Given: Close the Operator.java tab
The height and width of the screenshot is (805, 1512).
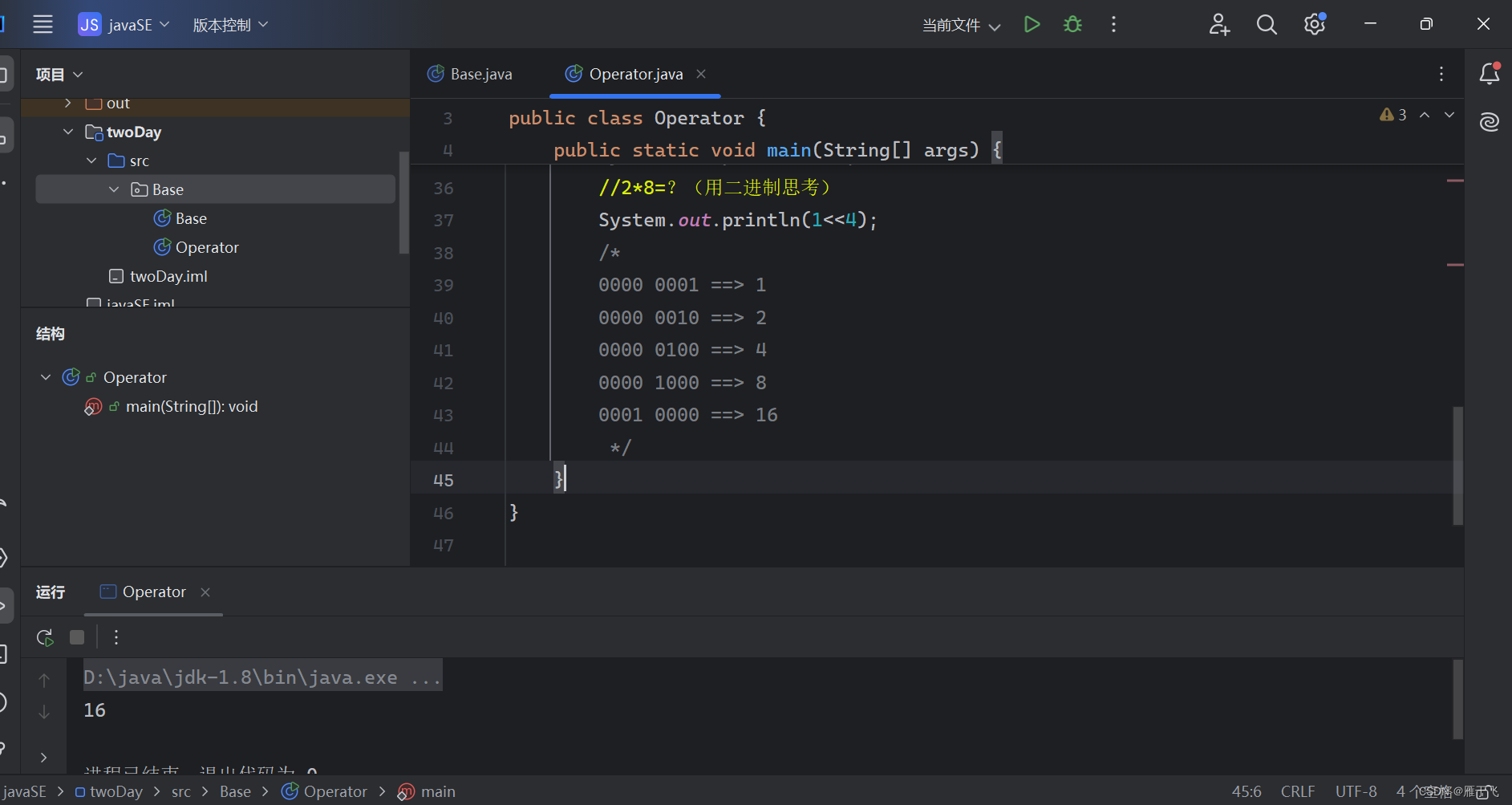Looking at the screenshot, I should pyautogui.click(x=701, y=74).
